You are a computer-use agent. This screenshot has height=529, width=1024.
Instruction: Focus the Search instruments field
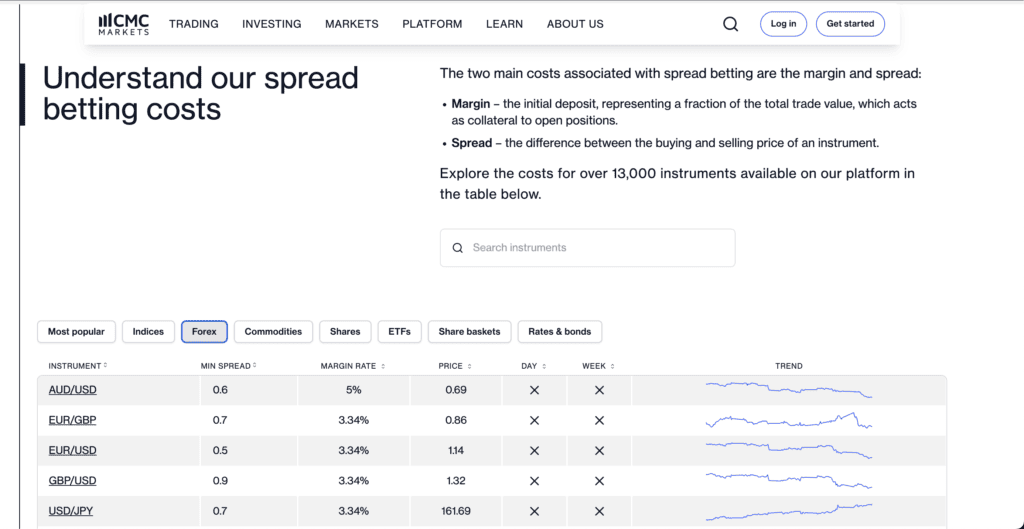coord(587,248)
